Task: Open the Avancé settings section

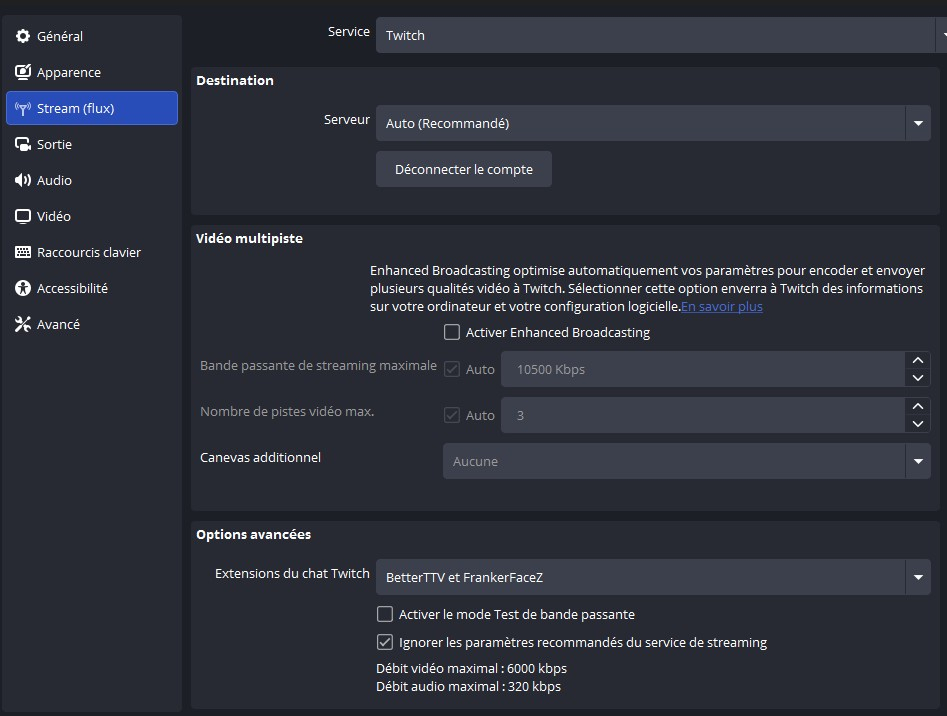Action: (58, 324)
